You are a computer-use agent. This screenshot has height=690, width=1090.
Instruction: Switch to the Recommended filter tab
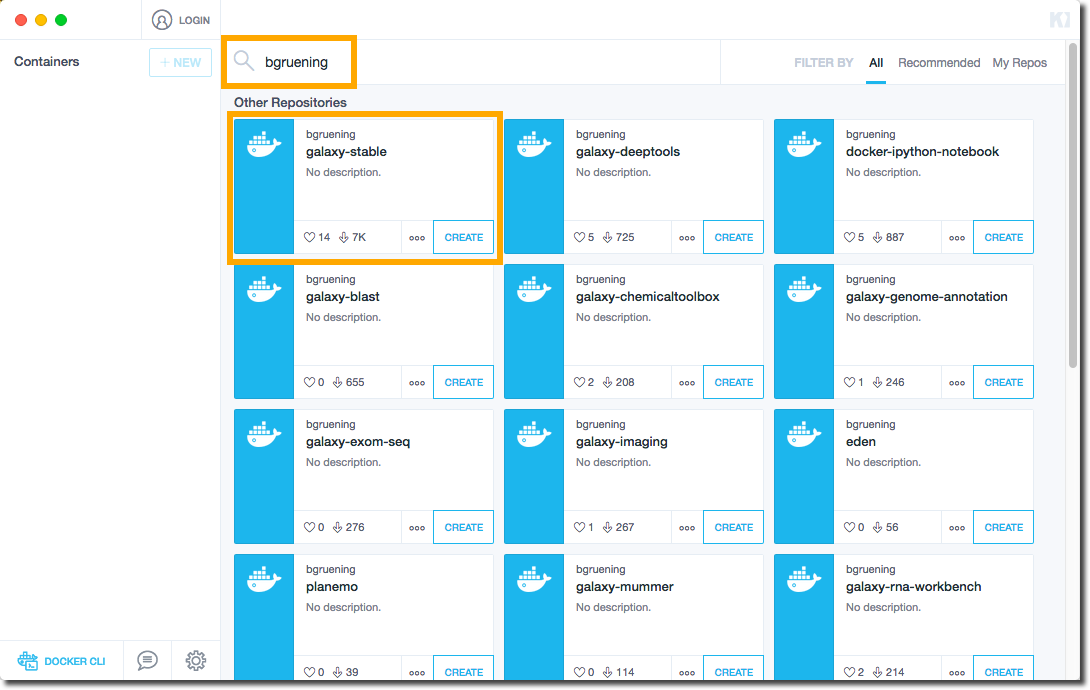(939, 63)
